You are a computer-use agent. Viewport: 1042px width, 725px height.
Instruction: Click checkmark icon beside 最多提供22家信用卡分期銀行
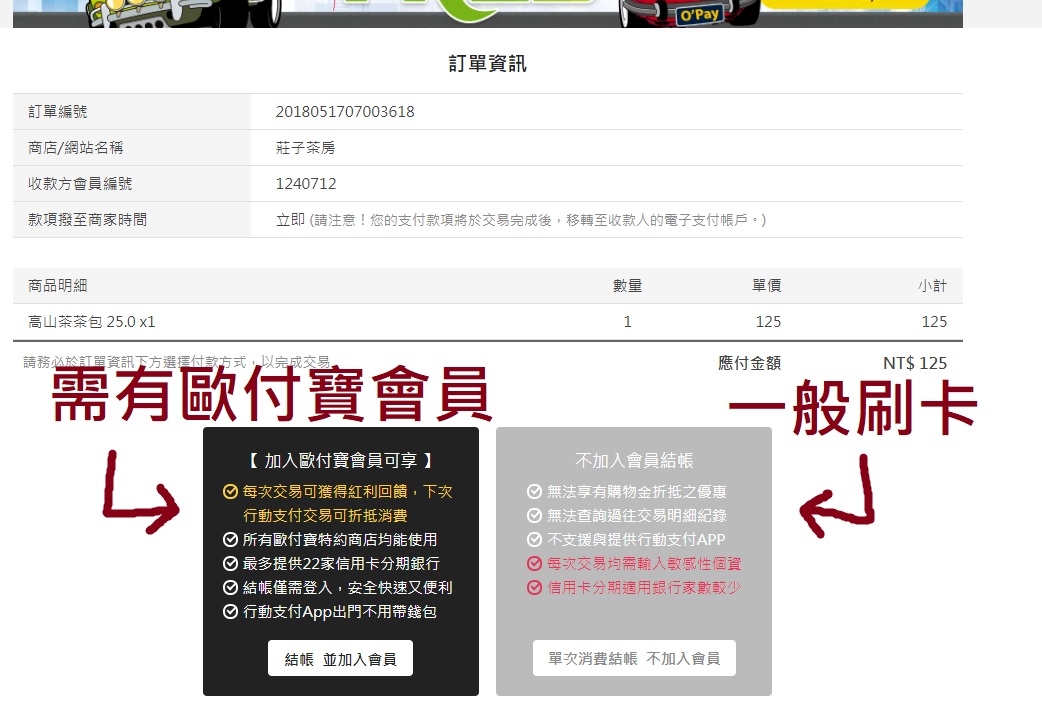(230, 564)
